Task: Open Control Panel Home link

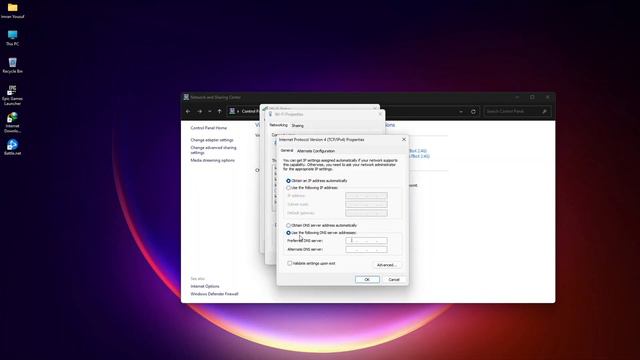Action: (x=209, y=128)
